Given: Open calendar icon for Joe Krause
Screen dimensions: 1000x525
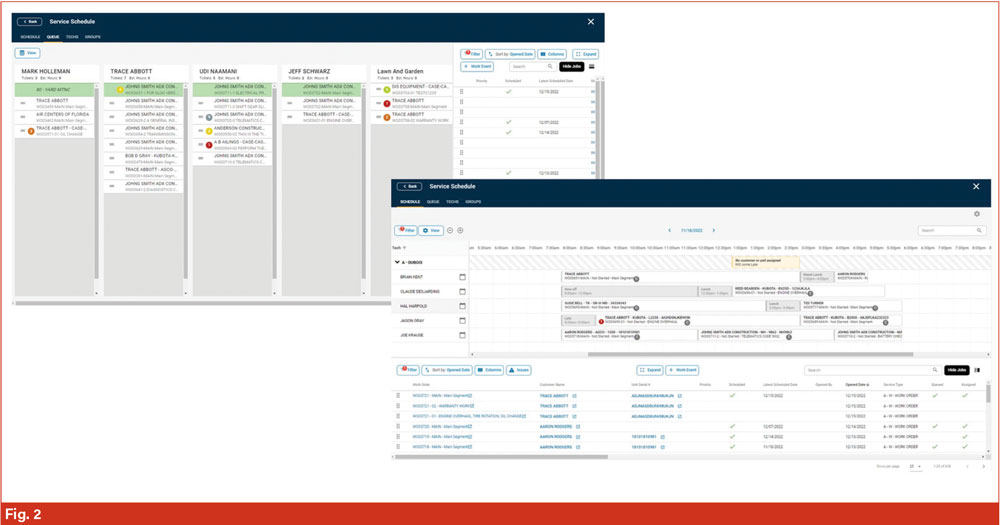Looking at the screenshot, I should (x=462, y=335).
